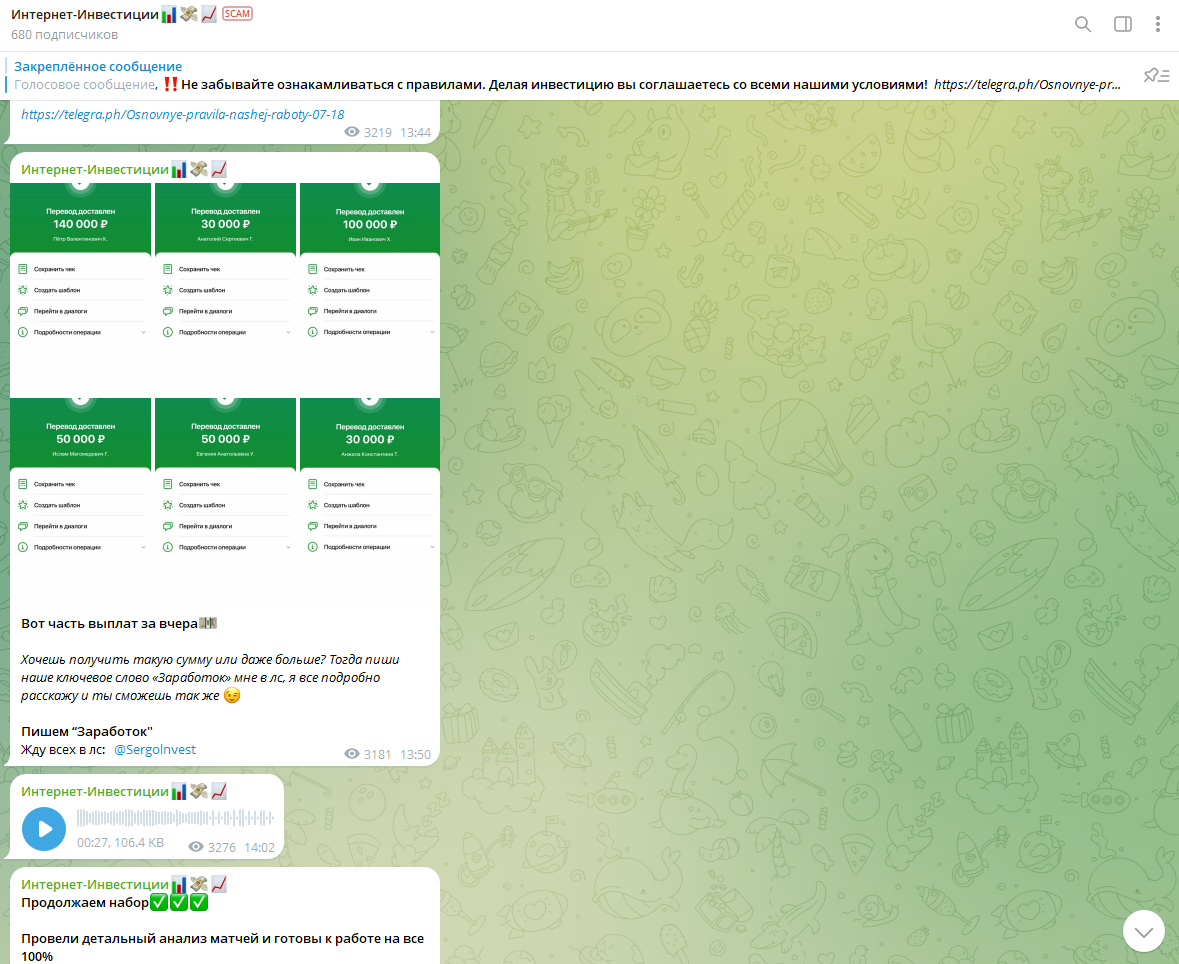Click the sender name above the photo album

coord(95,169)
